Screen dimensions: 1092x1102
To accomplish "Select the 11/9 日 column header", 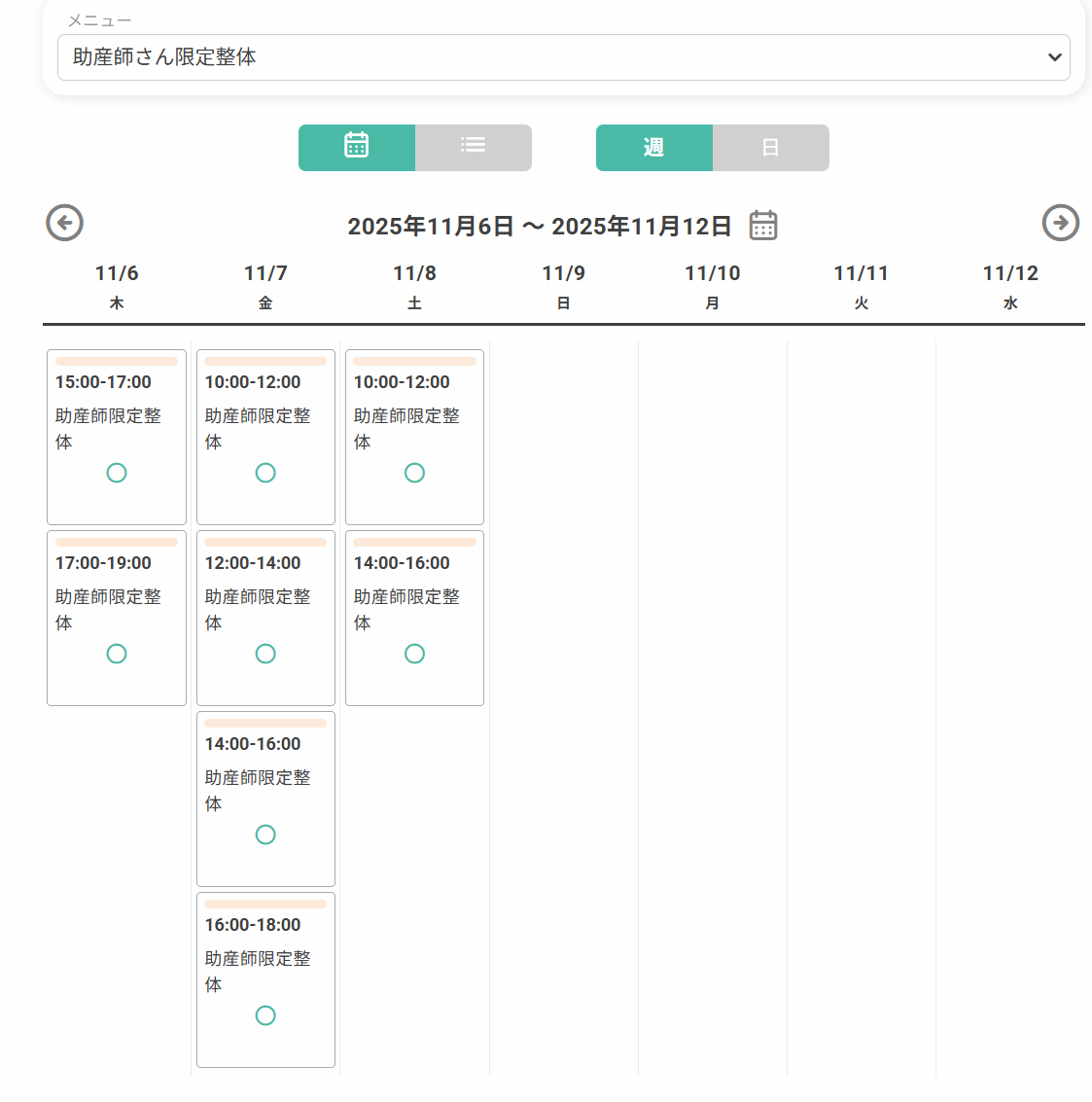I will [x=564, y=287].
